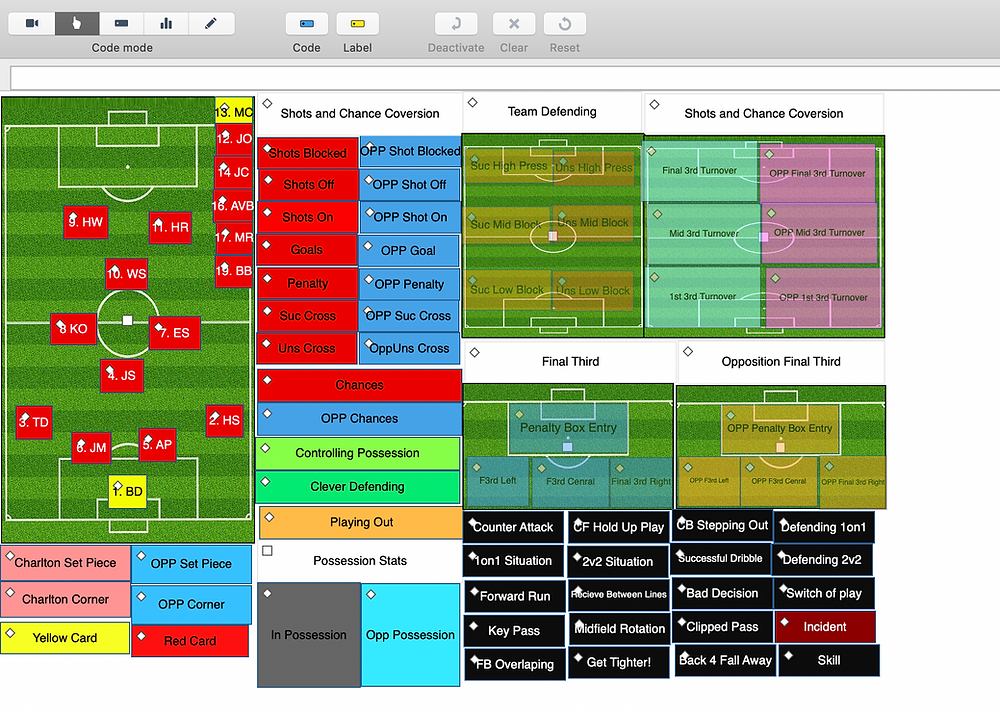Click the Yellow Card button
The width and height of the screenshot is (1000, 710).
pyautogui.click(x=65, y=639)
